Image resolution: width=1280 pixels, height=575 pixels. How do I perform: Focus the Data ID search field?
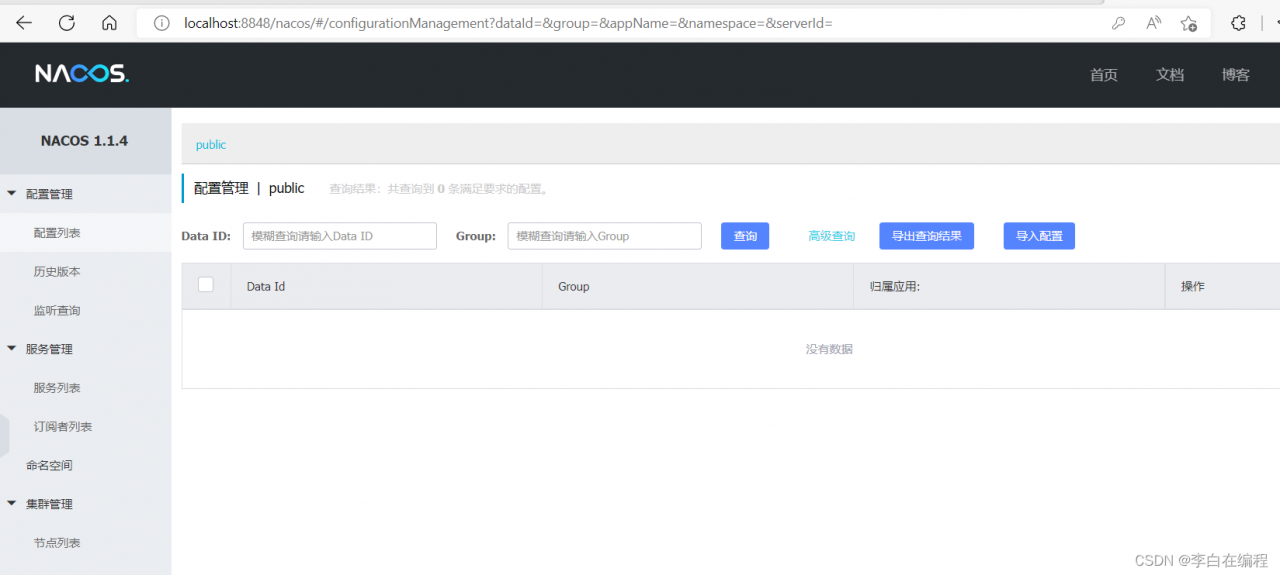(340, 236)
